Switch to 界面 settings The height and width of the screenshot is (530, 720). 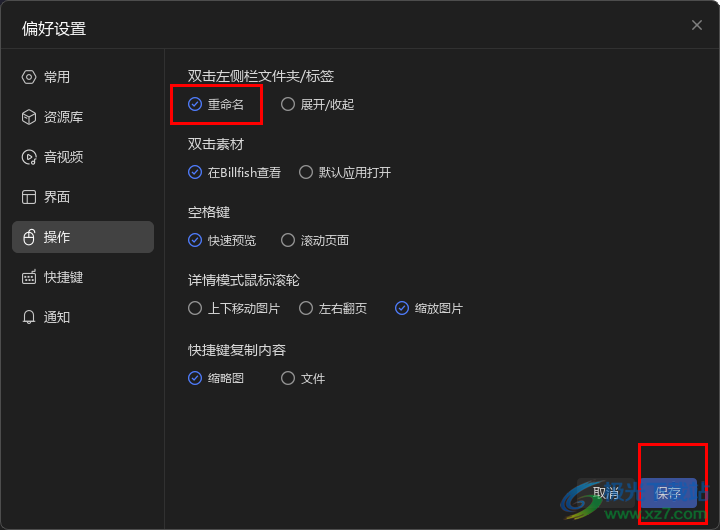[x=83, y=197]
